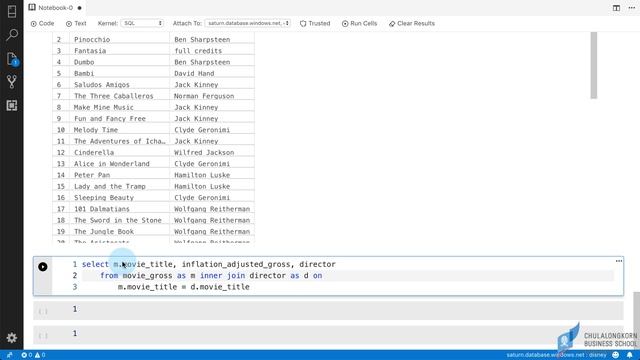Click the 'Peter Pan' cell

[x=92, y=175]
